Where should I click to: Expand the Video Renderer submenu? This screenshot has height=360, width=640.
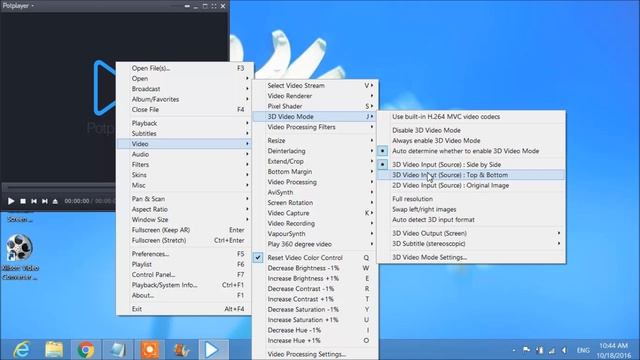tap(315, 96)
